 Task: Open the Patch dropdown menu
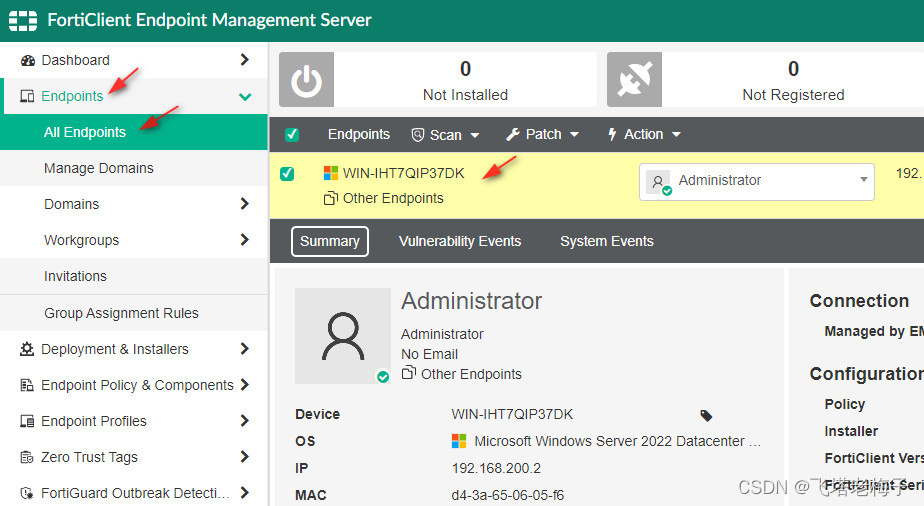(x=543, y=135)
